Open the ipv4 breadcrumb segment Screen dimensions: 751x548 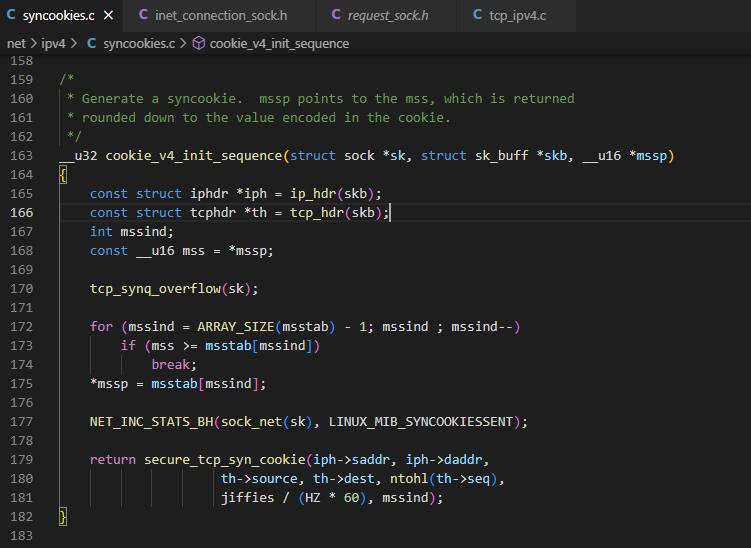(x=53, y=44)
